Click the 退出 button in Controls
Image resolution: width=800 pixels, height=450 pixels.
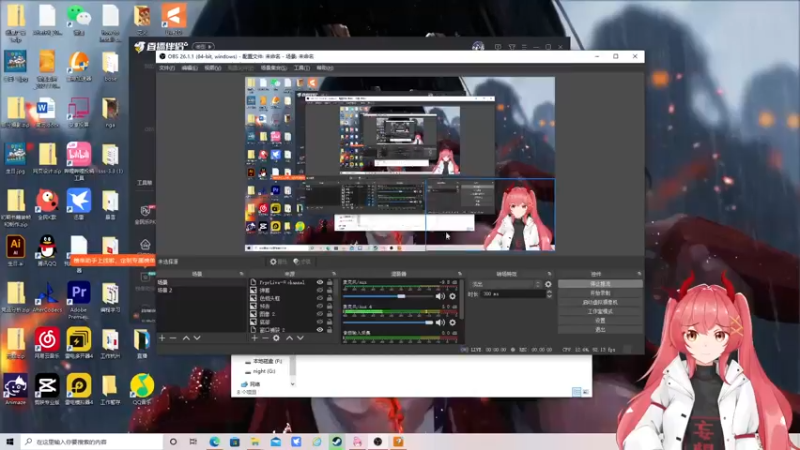[600, 330]
